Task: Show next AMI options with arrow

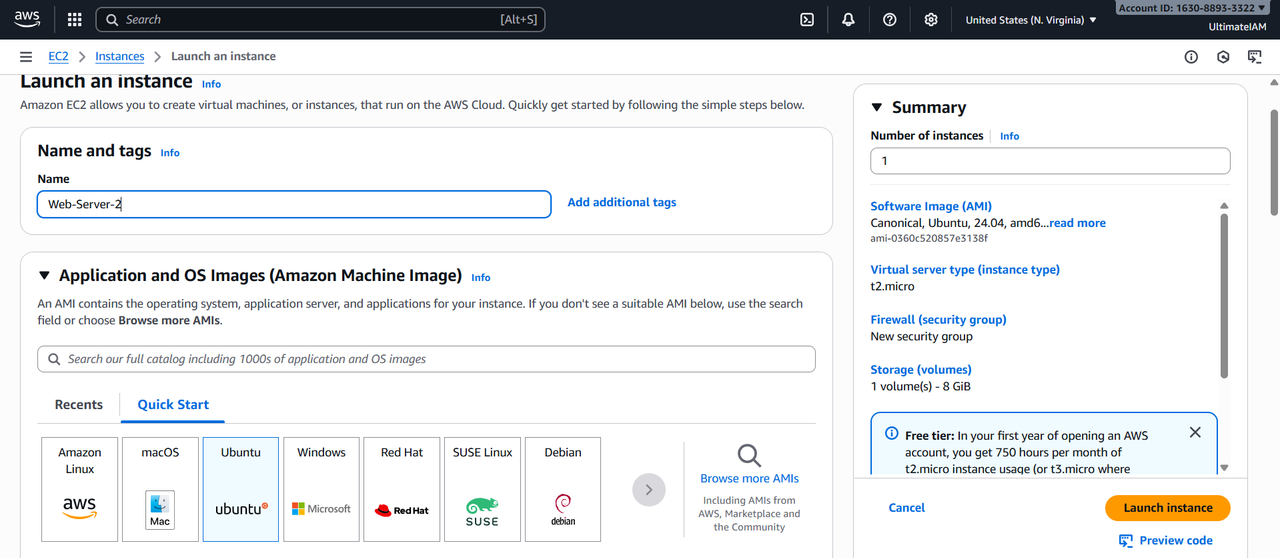Action: [x=649, y=489]
